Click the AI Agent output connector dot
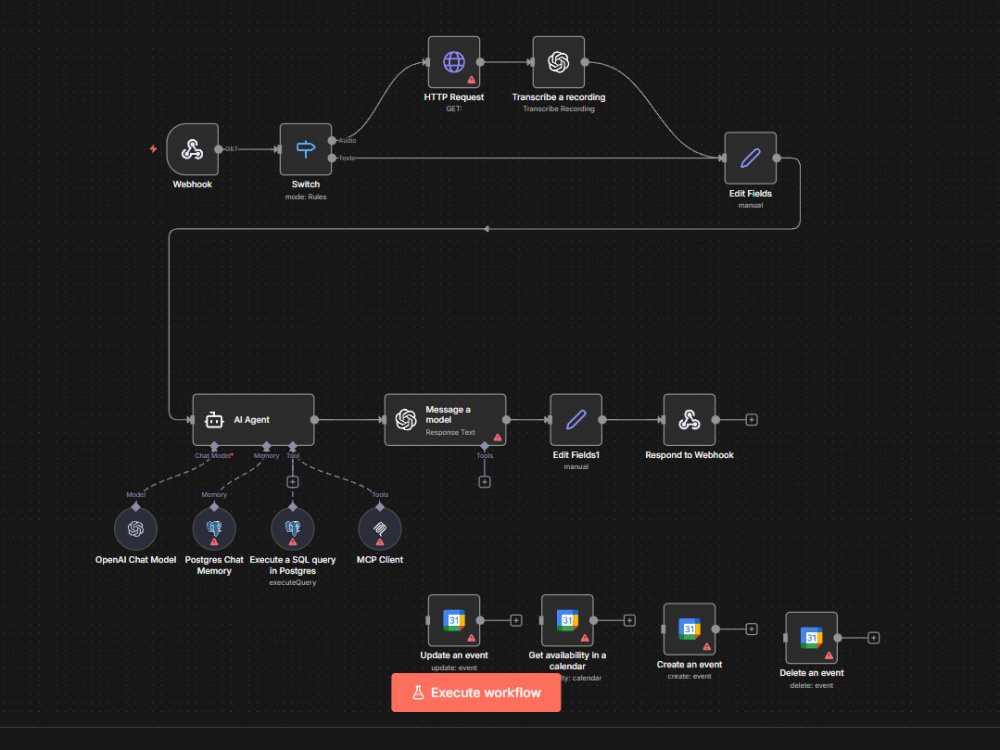 [x=314, y=420]
